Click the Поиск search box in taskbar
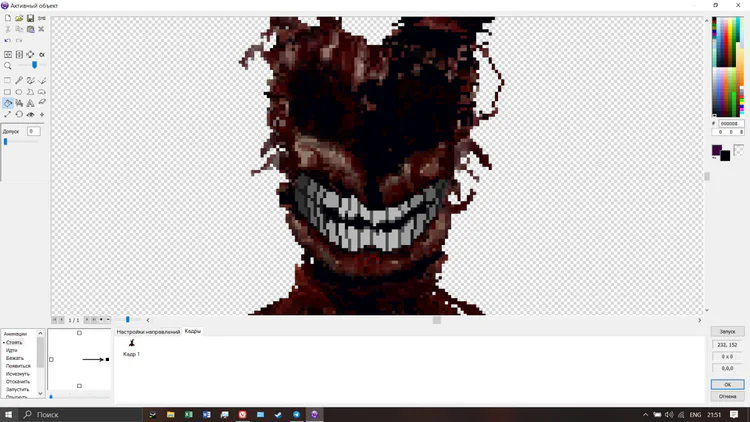Viewport: 750px width, 422px height. coord(80,414)
